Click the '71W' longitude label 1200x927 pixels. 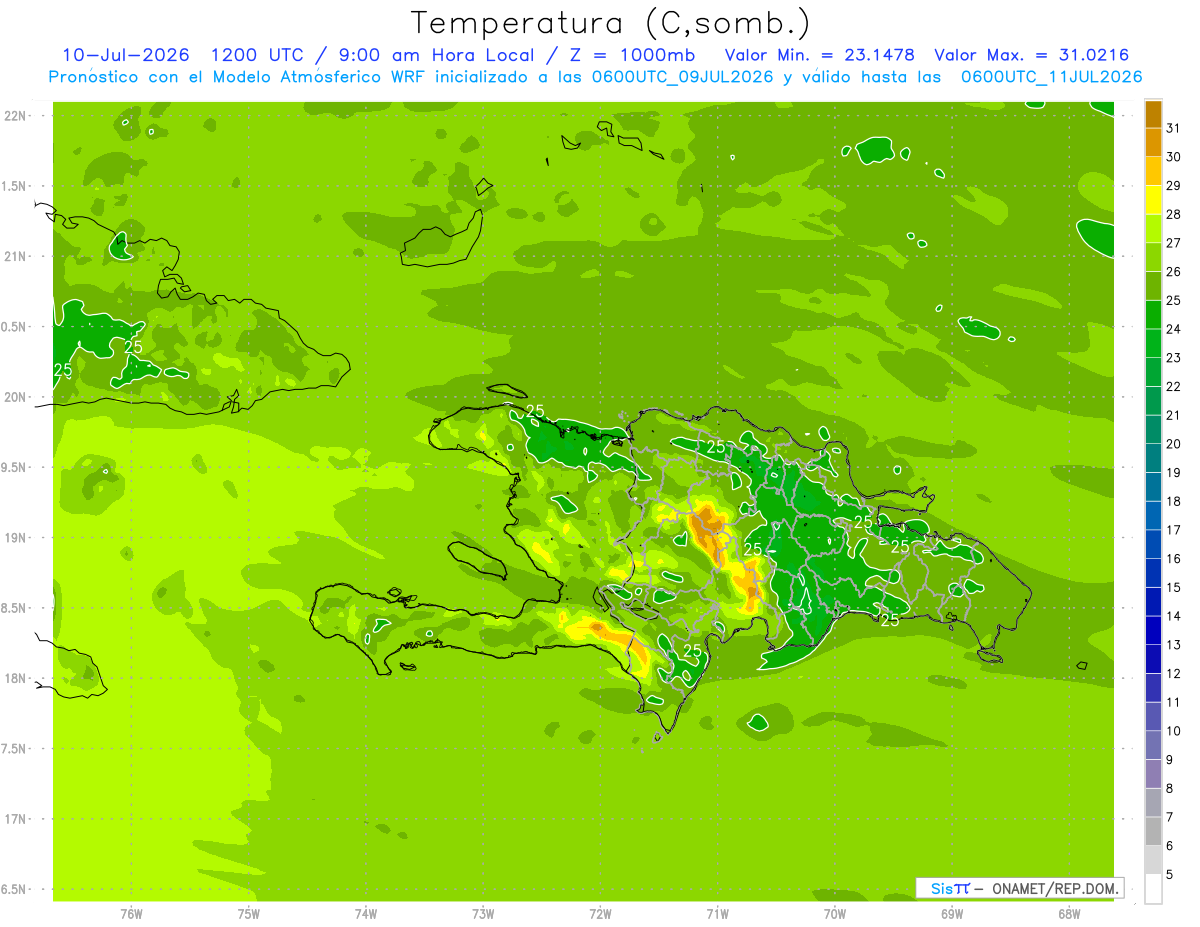717,913
